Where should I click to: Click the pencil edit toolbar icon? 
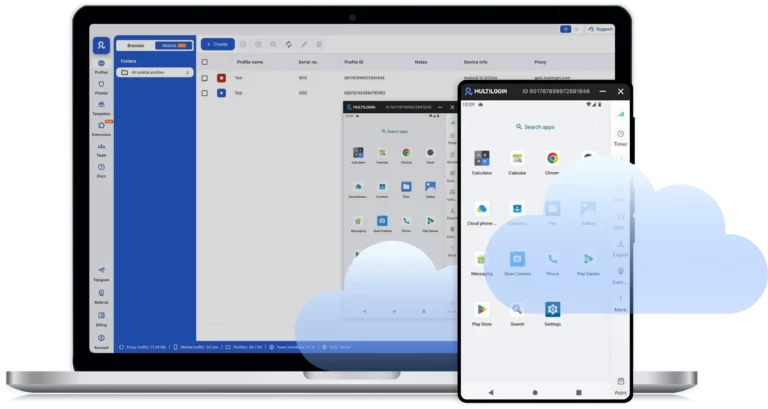(304, 44)
